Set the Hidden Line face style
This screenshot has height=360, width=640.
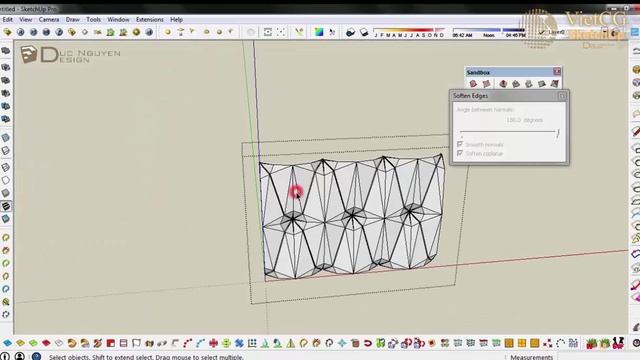[x=5, y=180]
